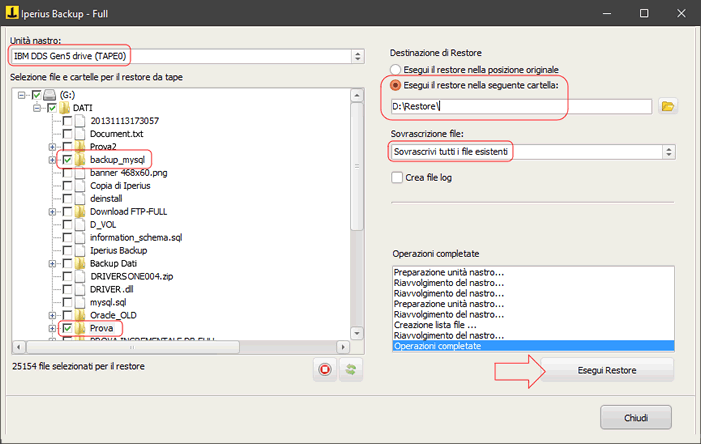Enable the Crea file log checkbox

pos(397,177)
